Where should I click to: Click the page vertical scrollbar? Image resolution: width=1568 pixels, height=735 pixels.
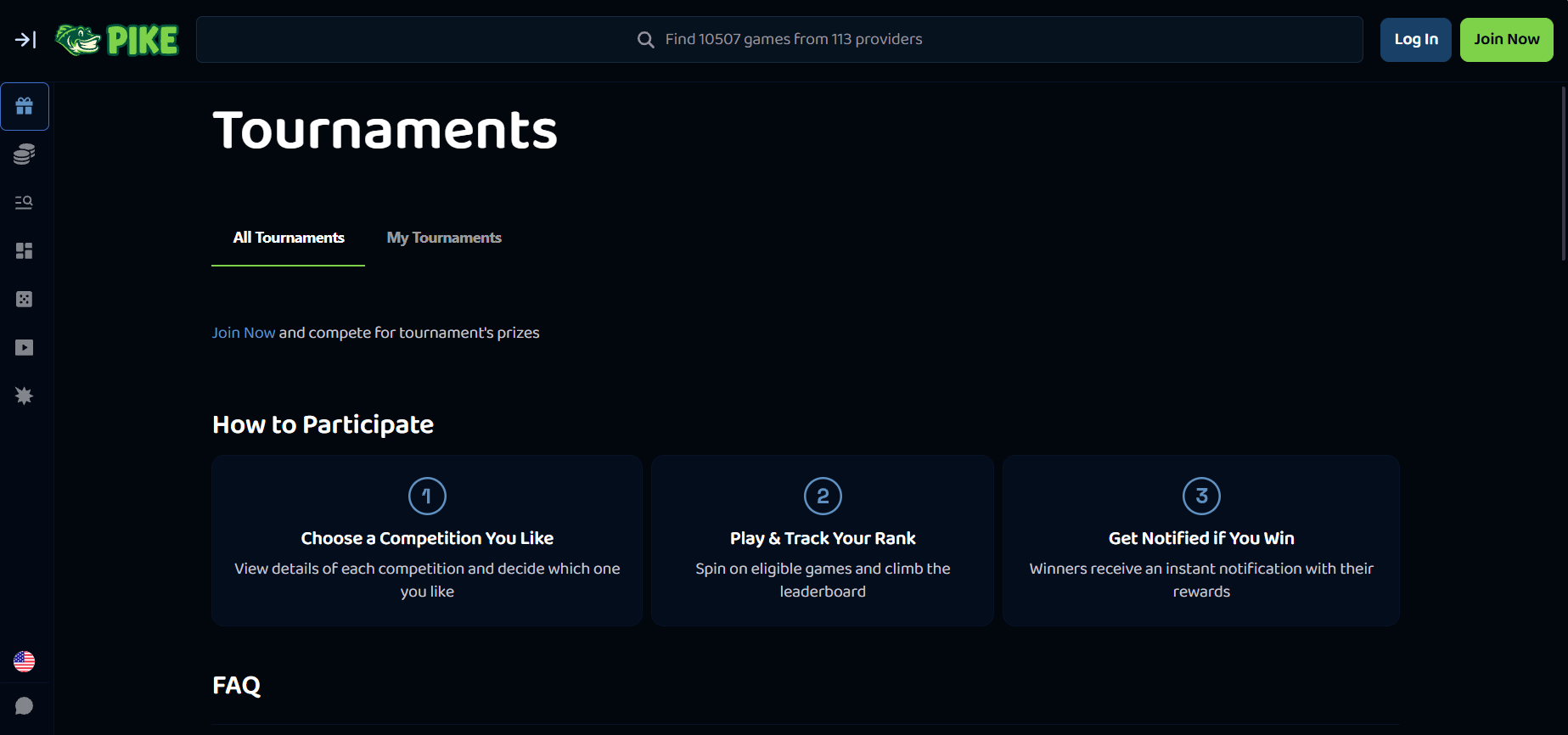coord(1564,174)
